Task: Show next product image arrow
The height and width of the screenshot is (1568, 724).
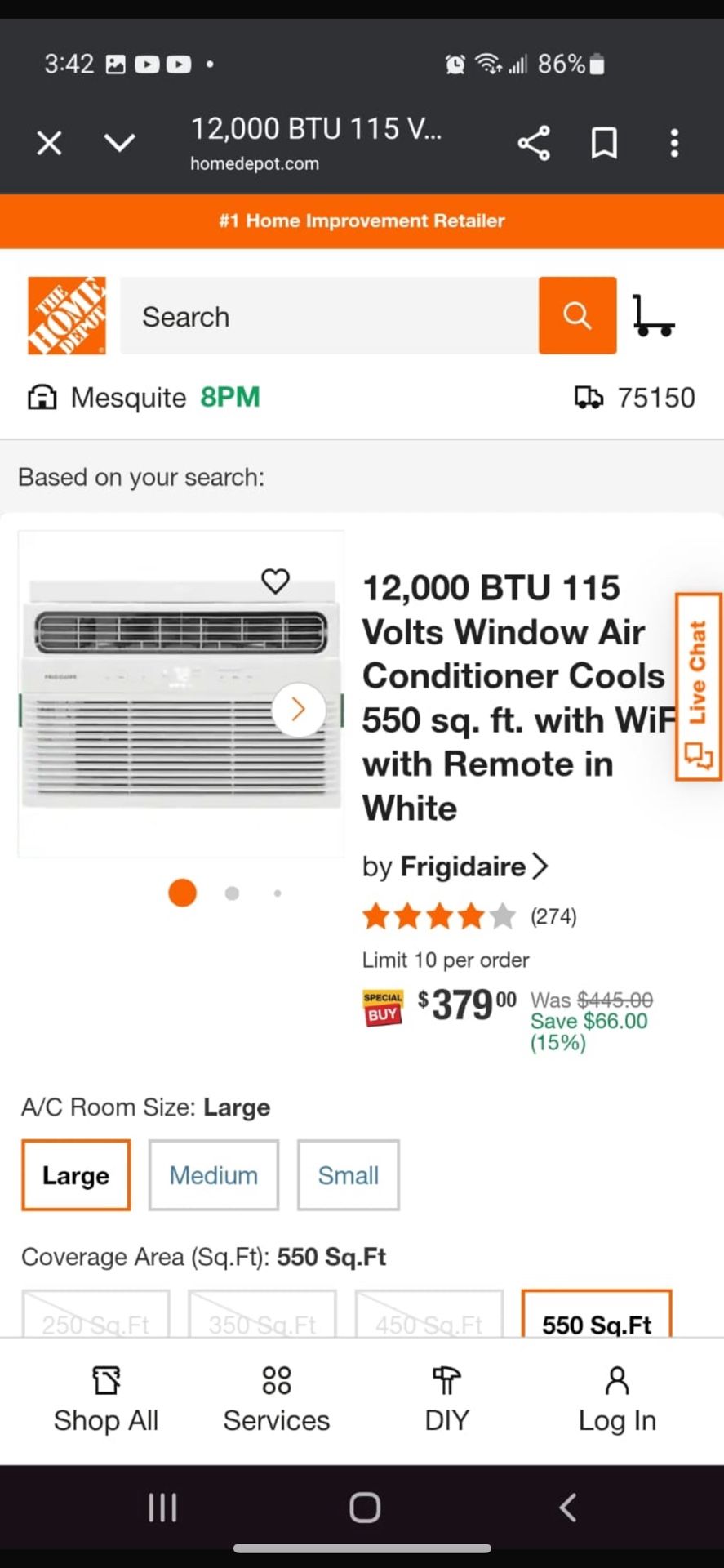Action: 298,710
